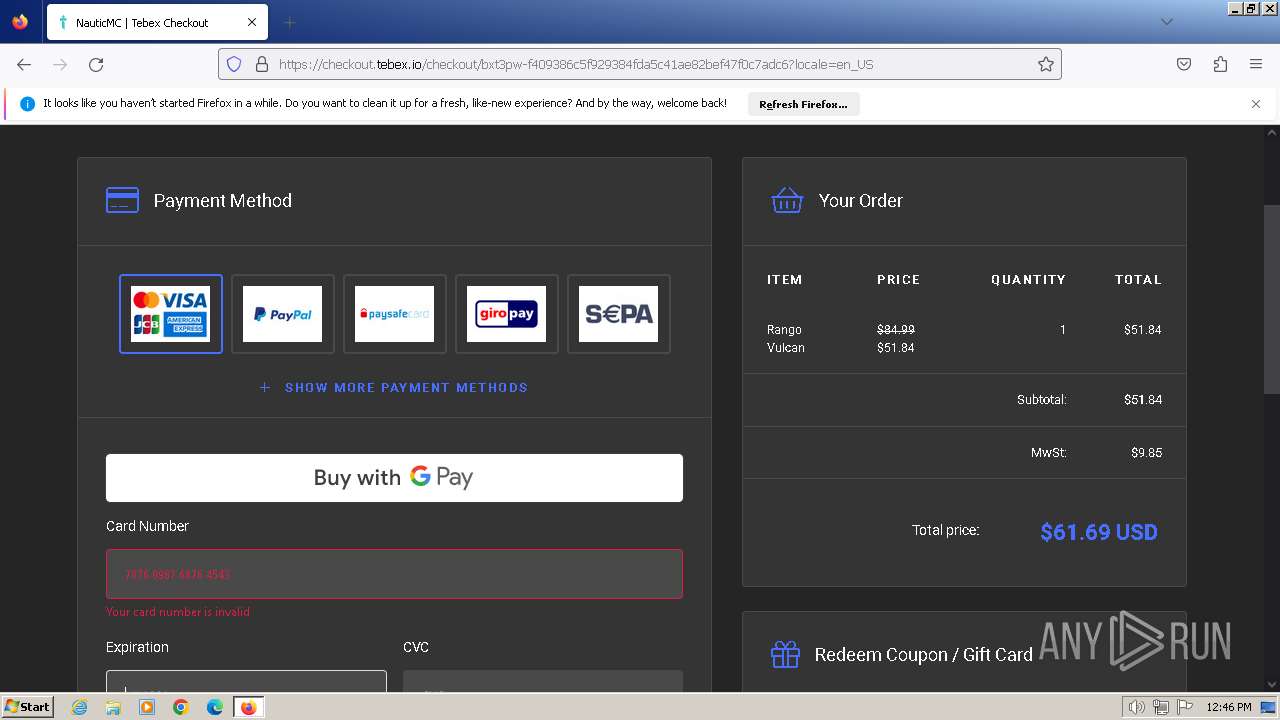Click the total price $61.69 USD

(1099, 532)
